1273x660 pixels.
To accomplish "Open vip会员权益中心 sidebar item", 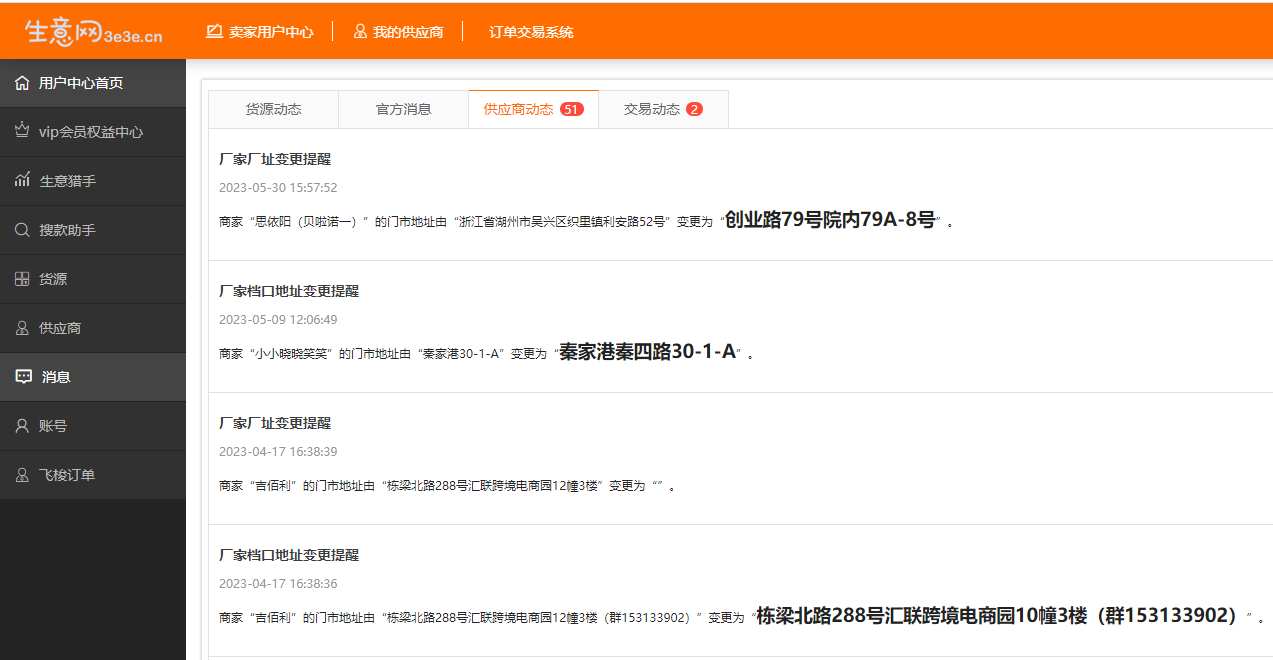I will 93,132.
